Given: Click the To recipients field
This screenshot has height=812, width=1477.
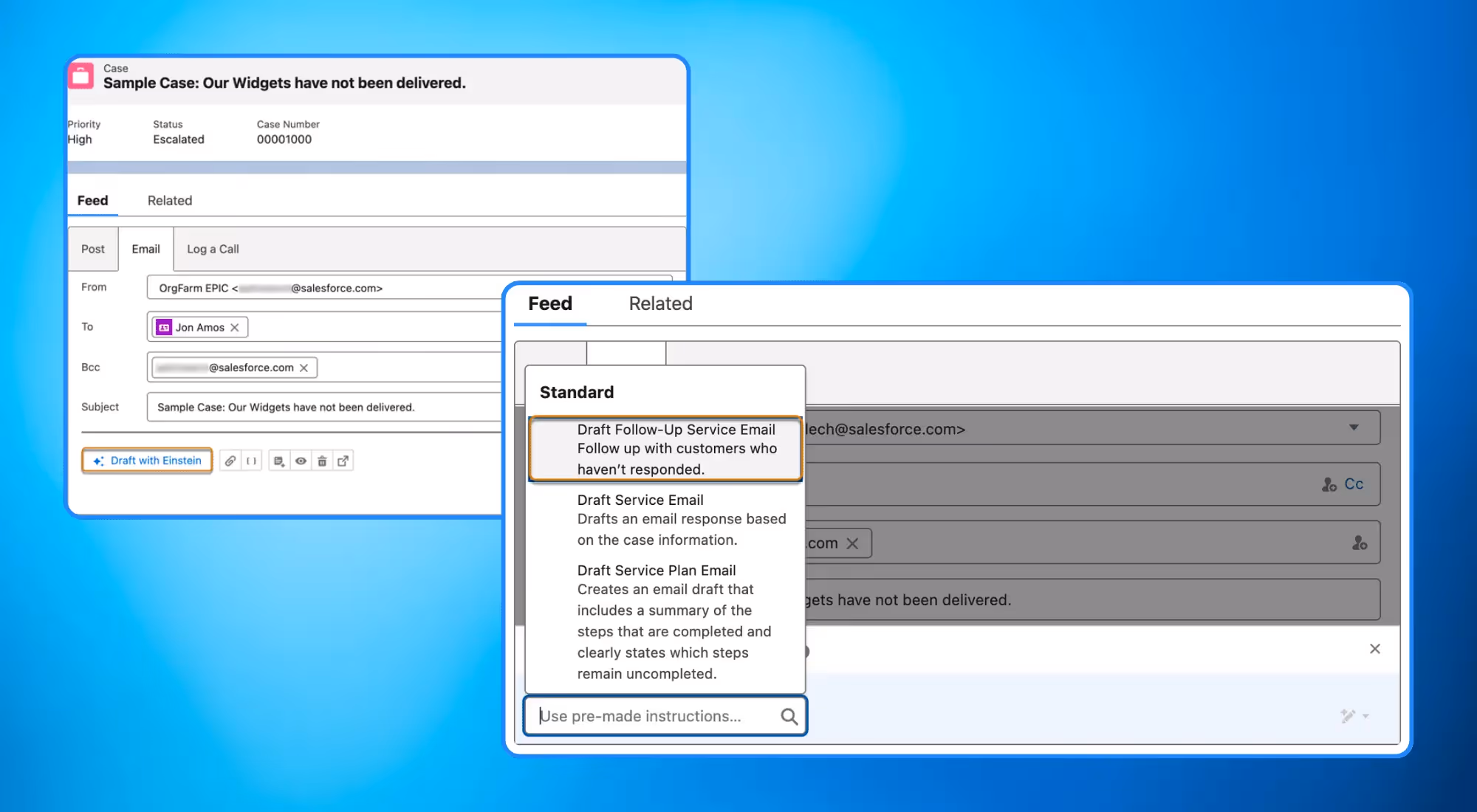Looking at the screenshot, I should [x=325, y=327].
